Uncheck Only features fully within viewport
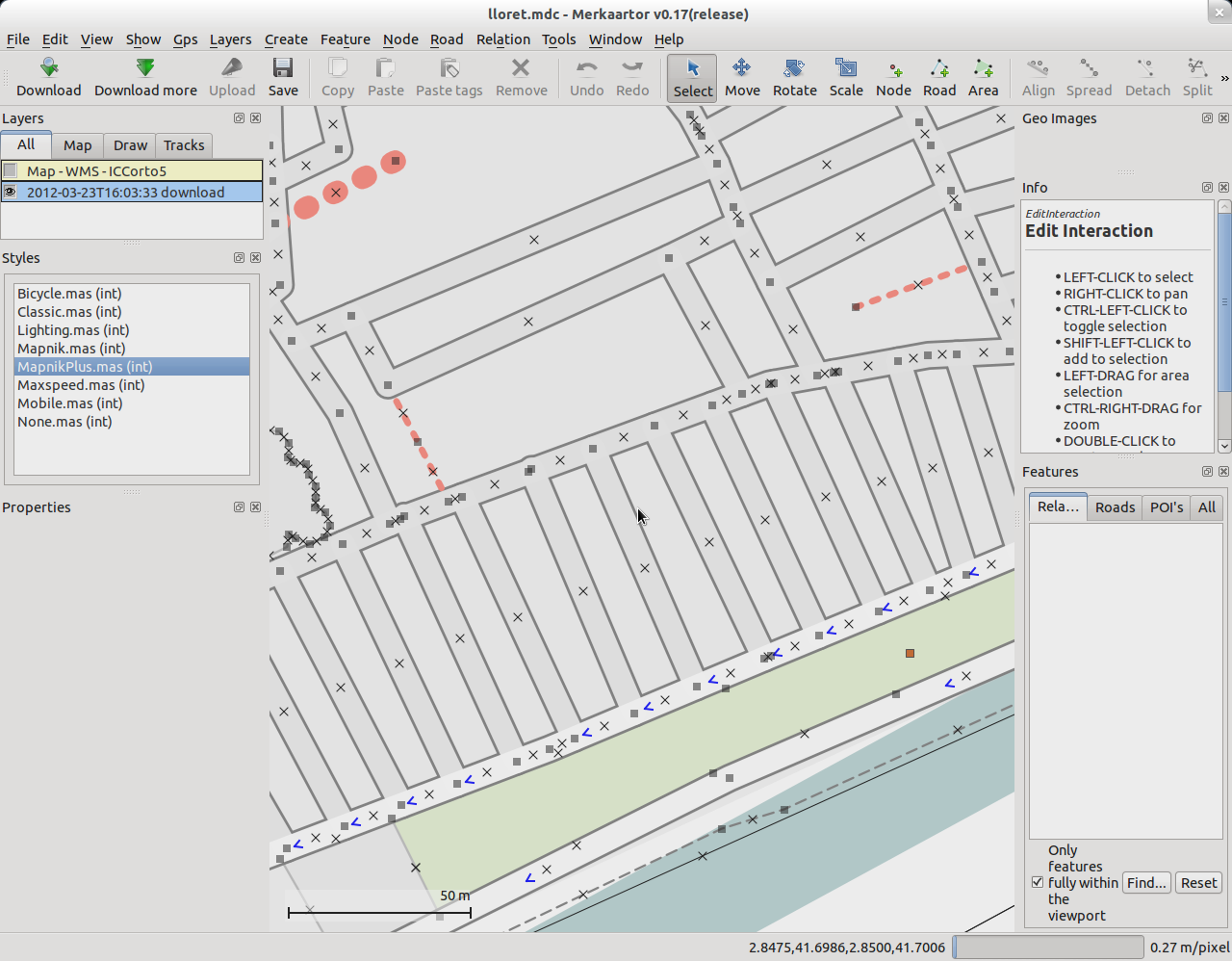This screenshot has height=961, width=1232. 1038,882
